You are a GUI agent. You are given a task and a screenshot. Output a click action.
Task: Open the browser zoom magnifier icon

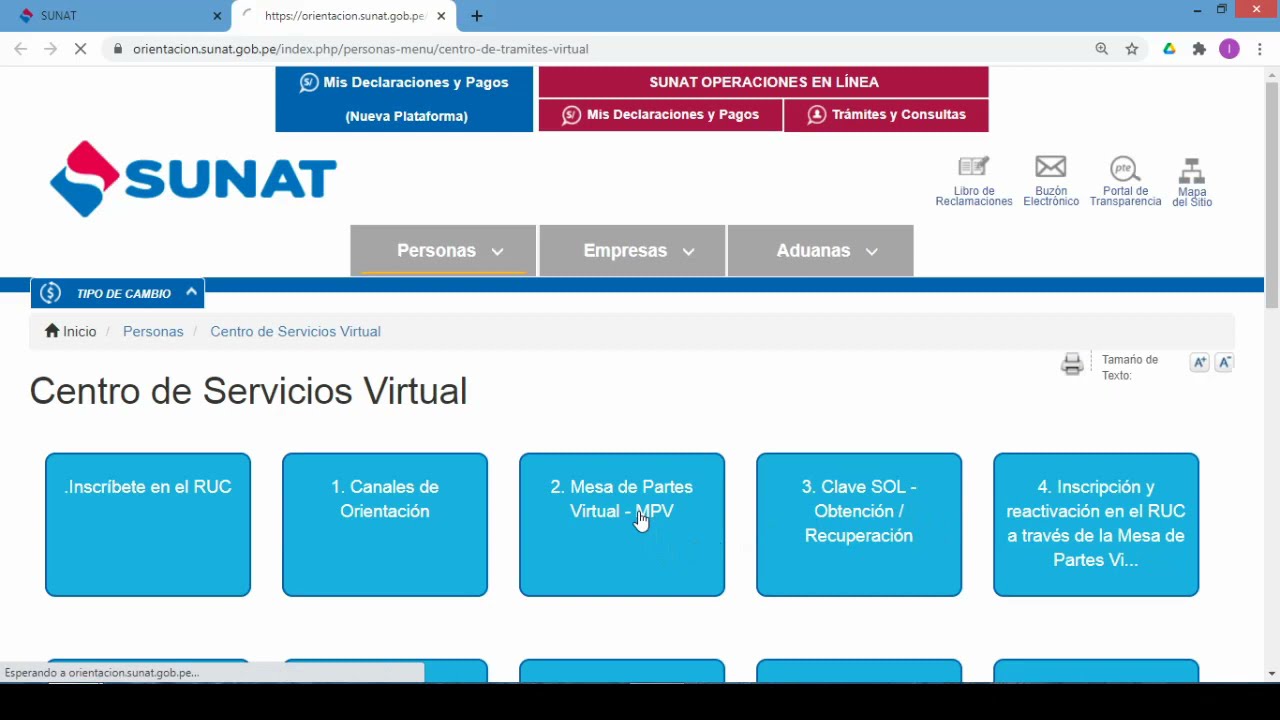tap(1102, 48)
